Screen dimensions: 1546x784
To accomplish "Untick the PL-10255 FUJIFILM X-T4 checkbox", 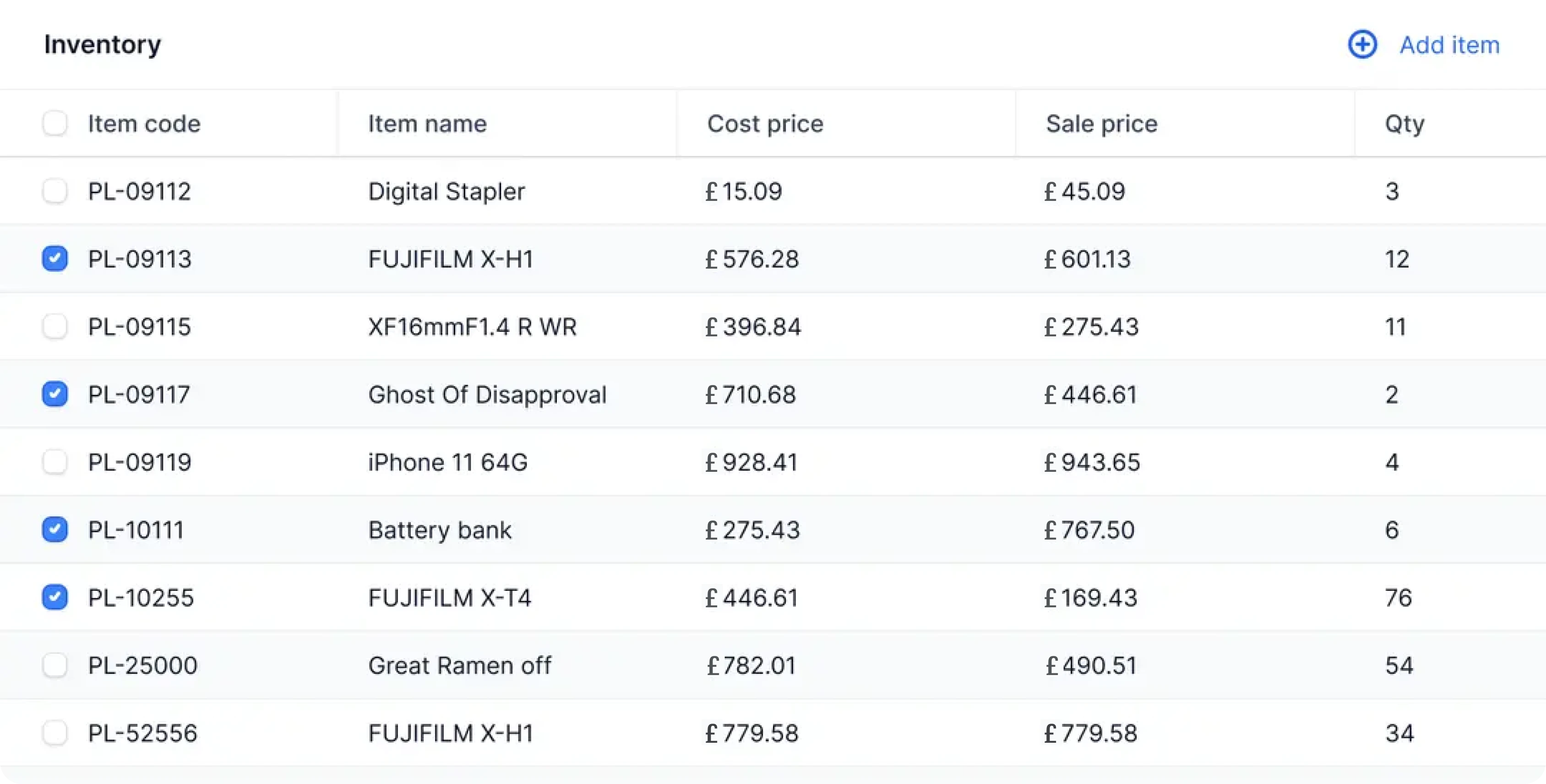I will (54, 597).
